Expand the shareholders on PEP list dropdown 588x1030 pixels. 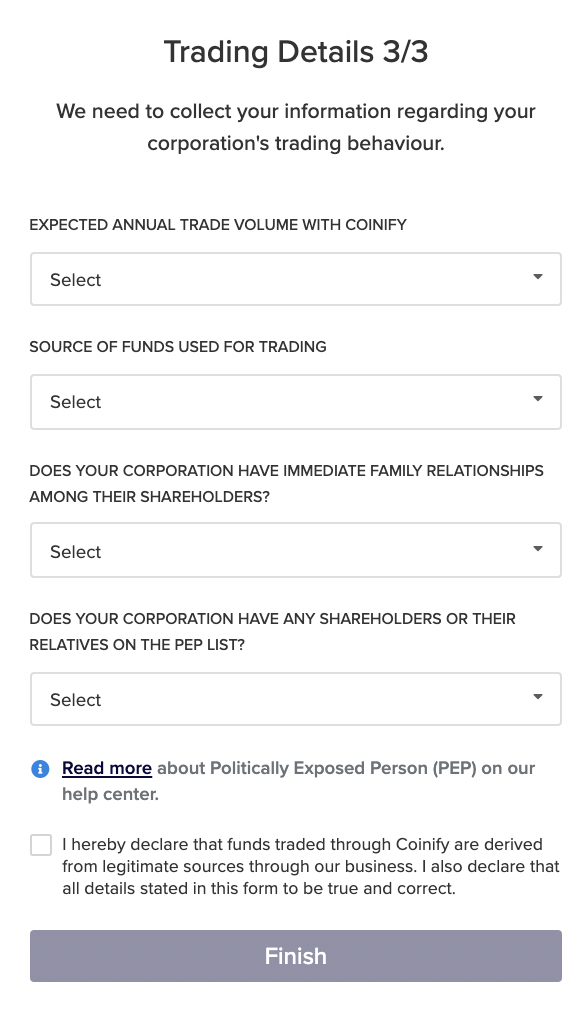coord(296,699)
